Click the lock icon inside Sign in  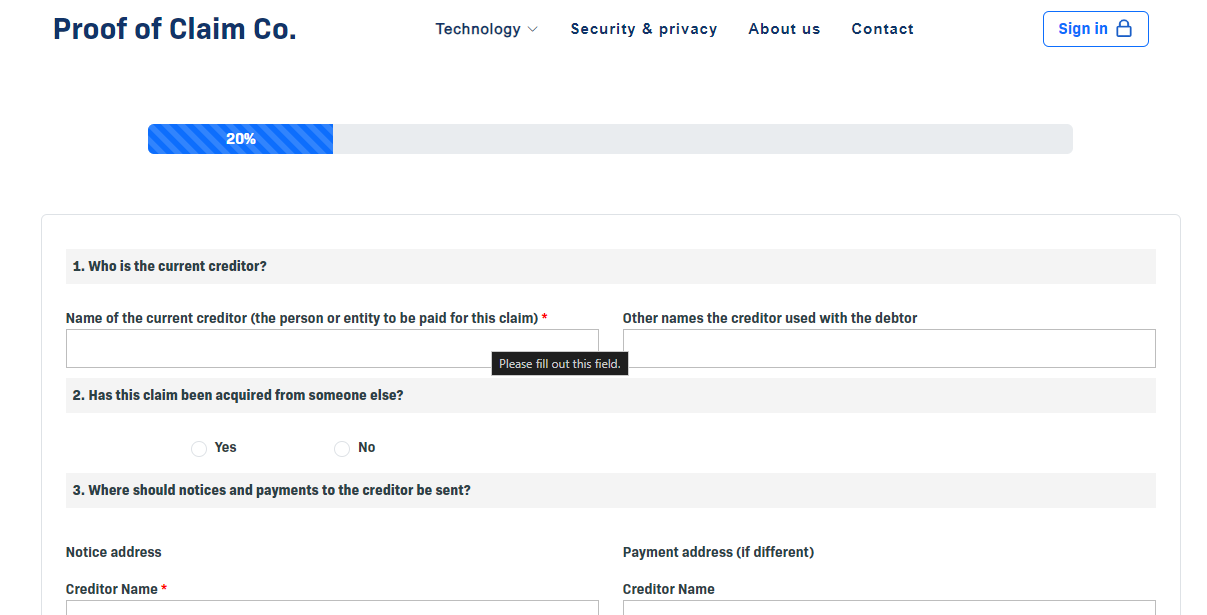click(x=1124, y=29)
